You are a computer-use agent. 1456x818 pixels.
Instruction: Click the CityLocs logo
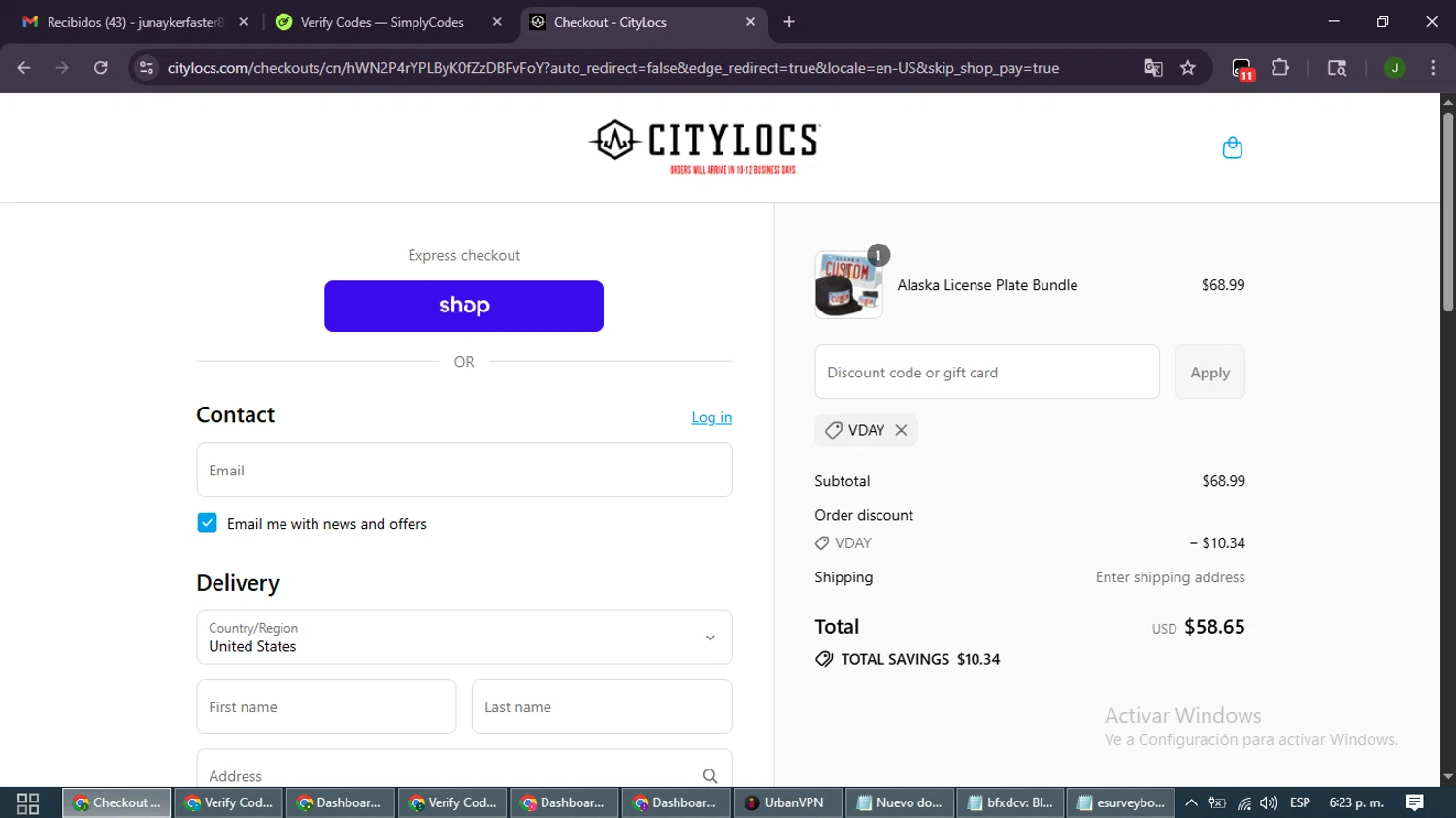[x=705, y=146]
